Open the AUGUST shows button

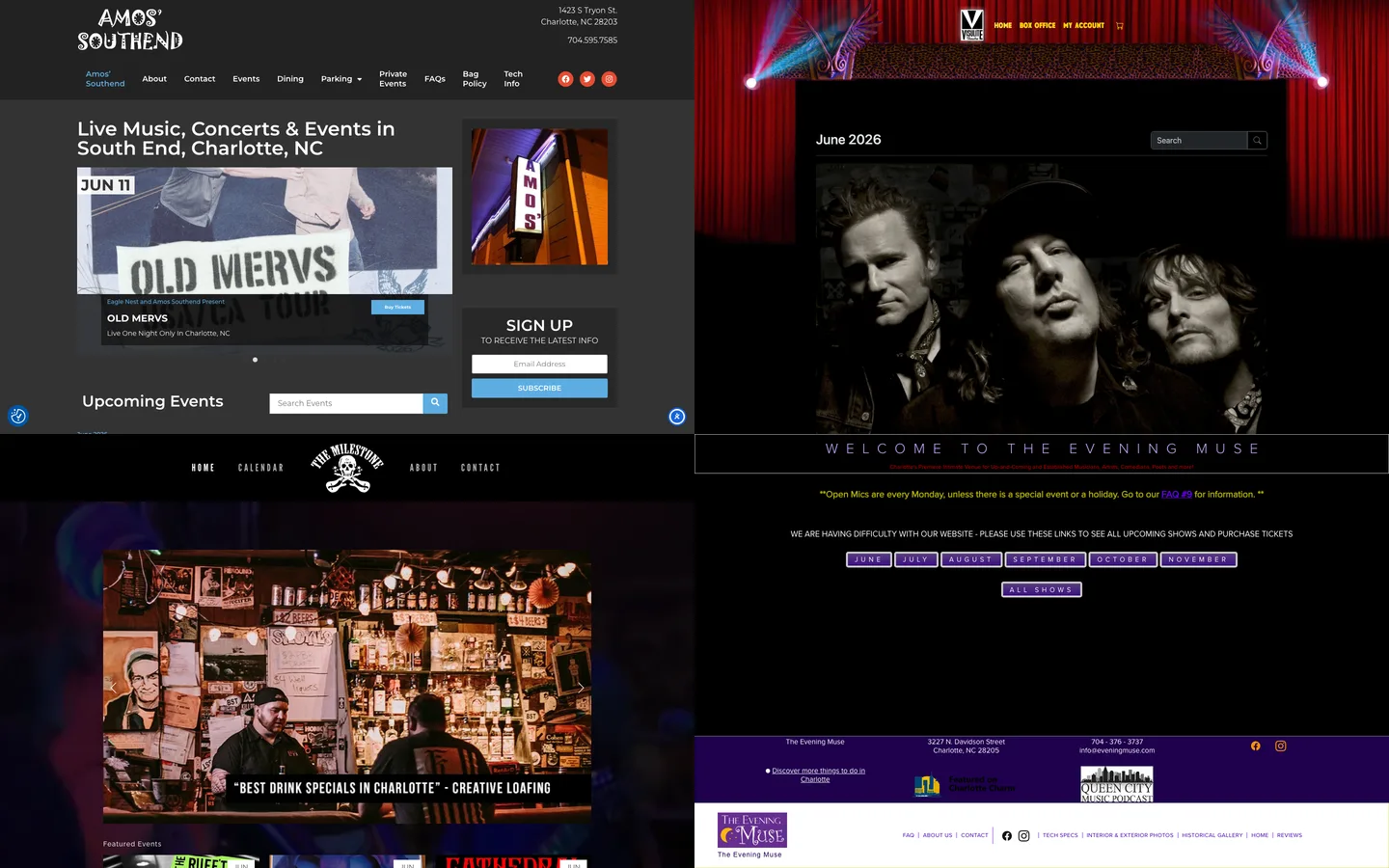[971, 559]
